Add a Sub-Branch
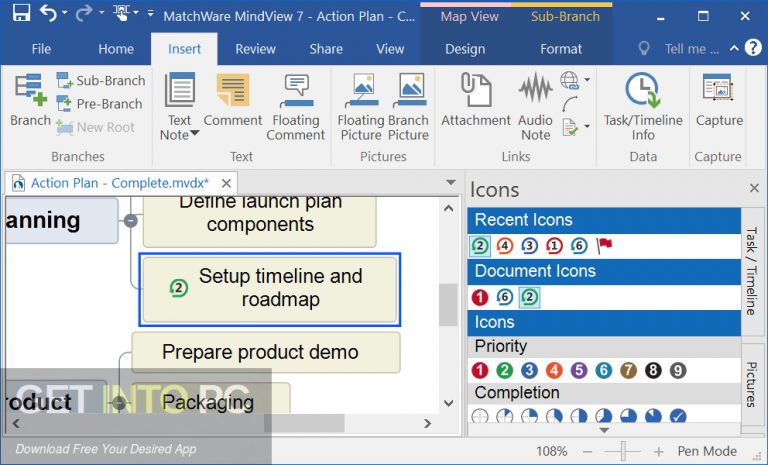768x465 pixels. pos(100,81)
